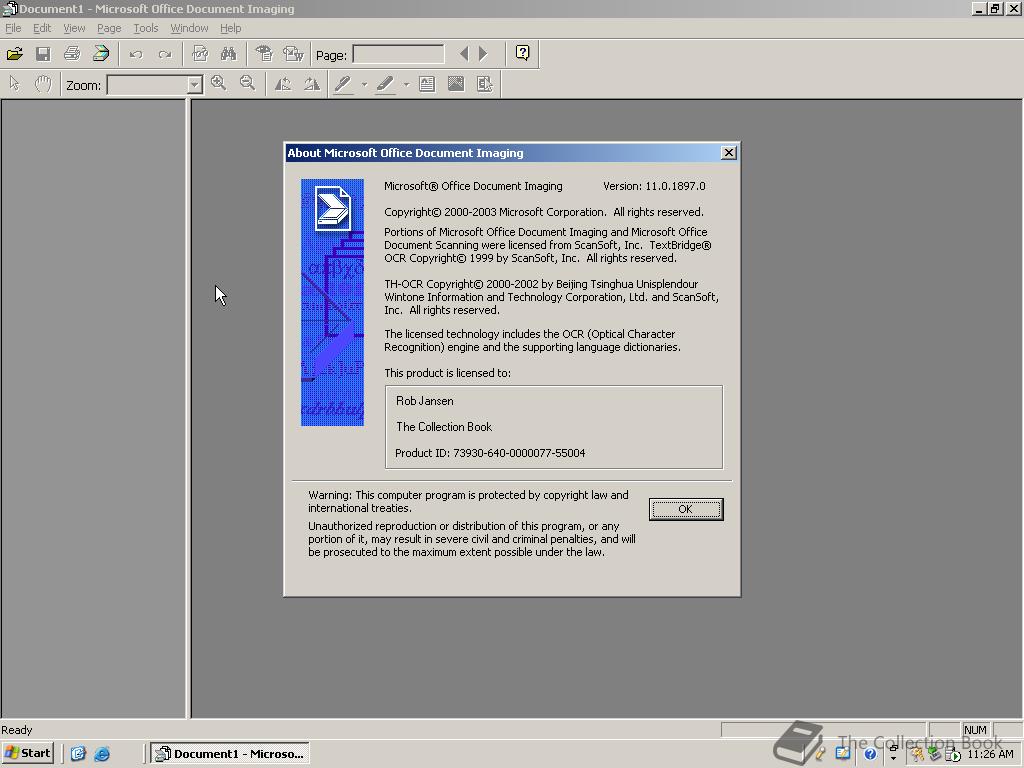Click the Save floppy disk icon
1024x768 pixels.
[43, 54]
